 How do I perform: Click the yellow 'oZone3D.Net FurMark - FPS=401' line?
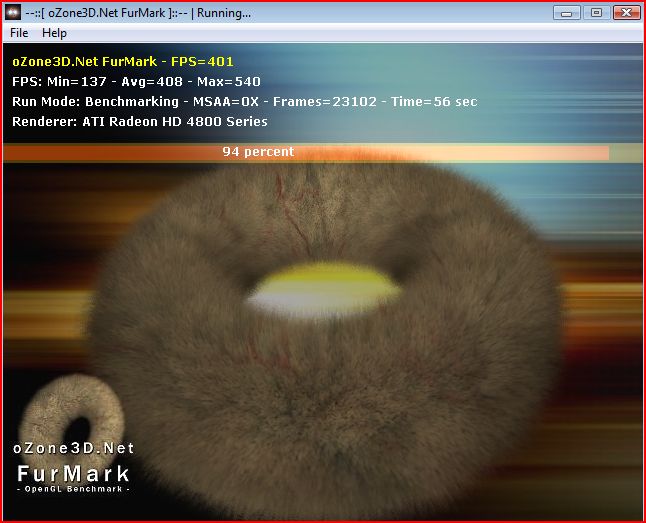123,62
